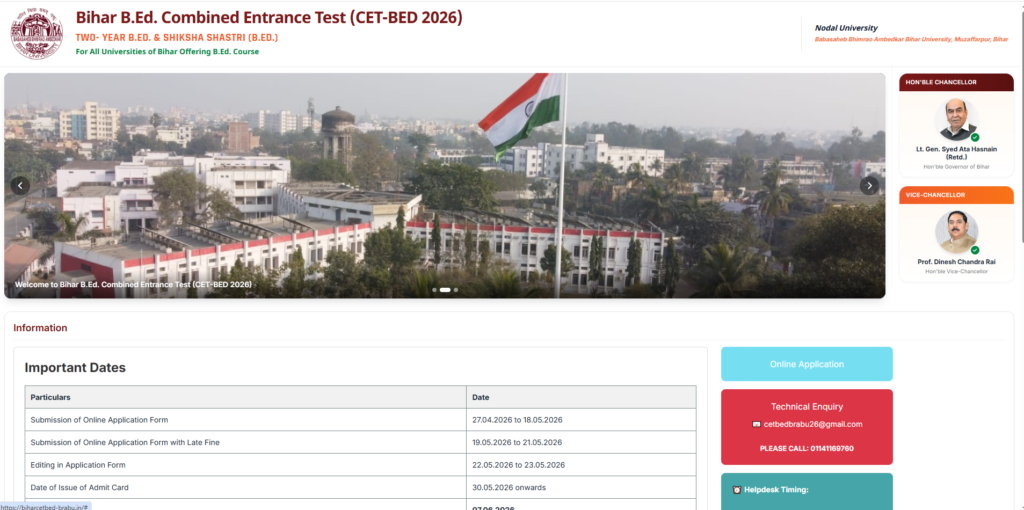Click 'Lt. Gen. Syed Ata Hasnain (Retd.)' name

click(x=956, y=153)
